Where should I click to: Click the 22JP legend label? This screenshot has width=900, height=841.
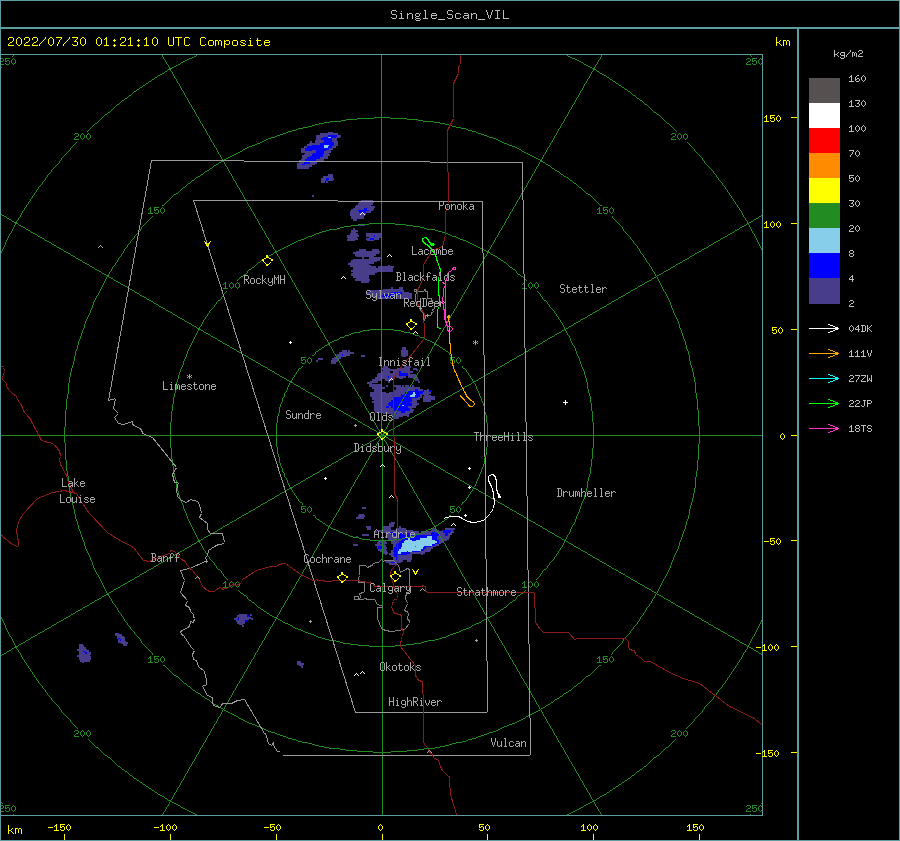tap(860, 404)
